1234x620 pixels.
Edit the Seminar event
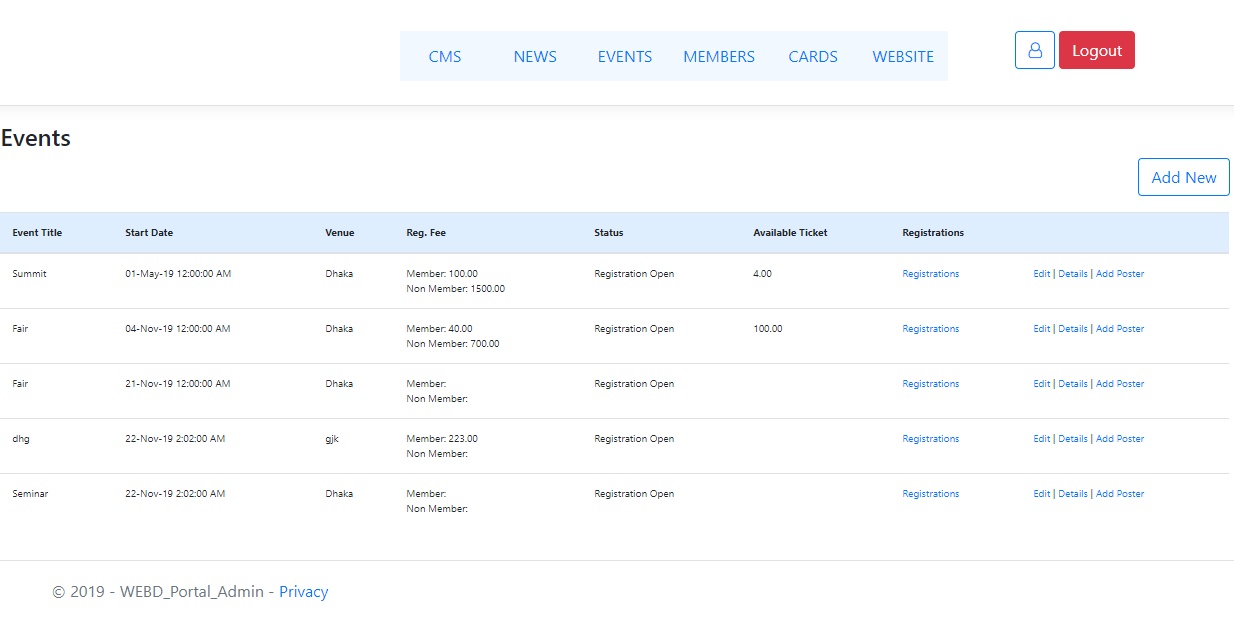coord(1042,494)
